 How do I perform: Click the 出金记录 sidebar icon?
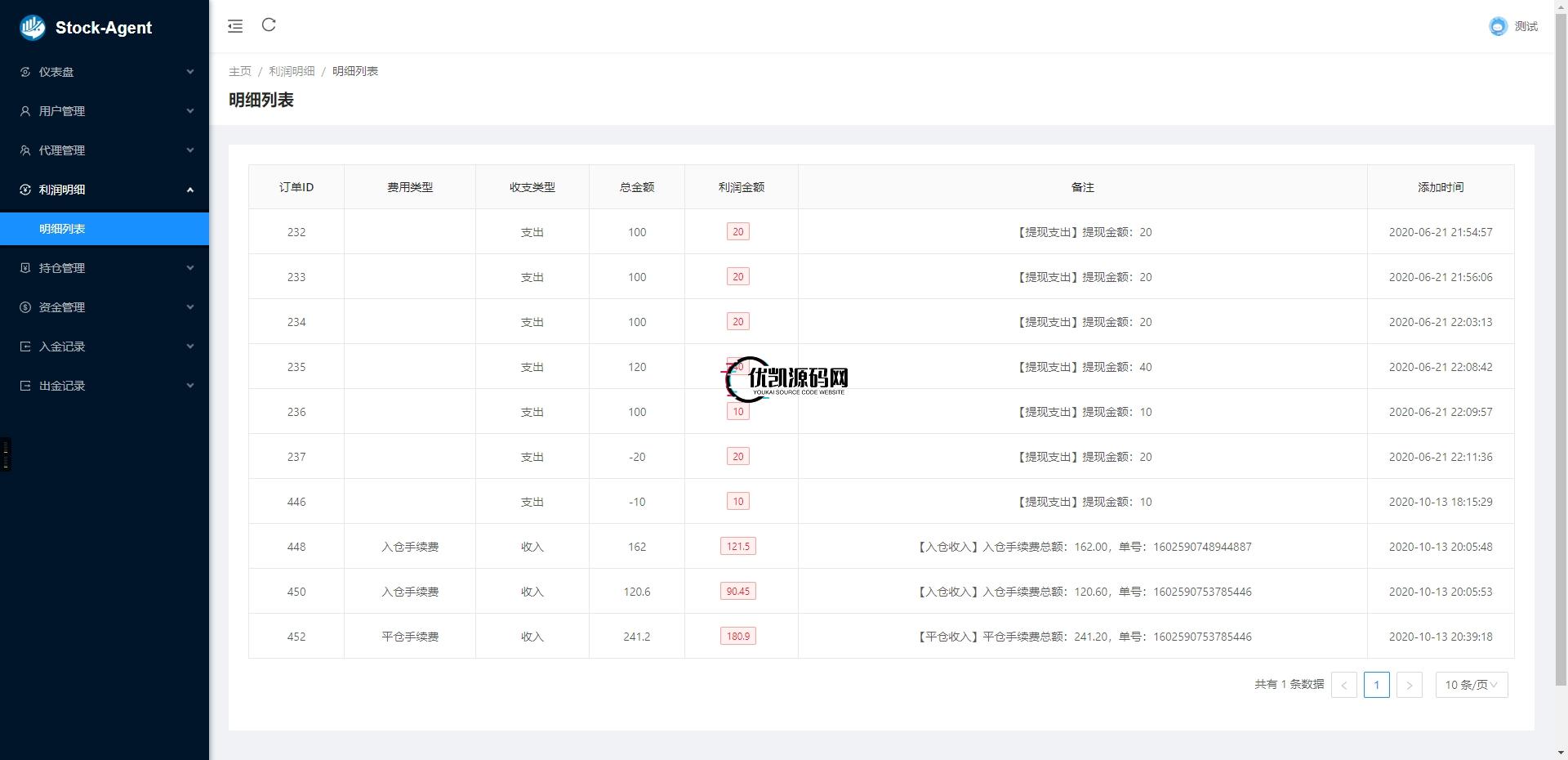click(x=25, y=386)
